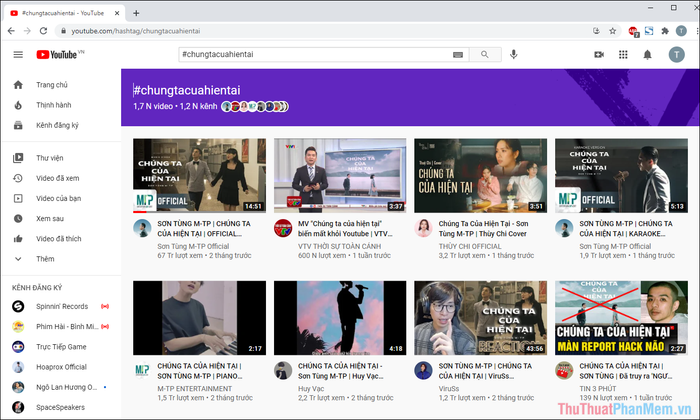Image resolution: width=700 pixels, height=420 pixels.
Task: Open Trực Tiếp Game channel
Action: [61, 346]
